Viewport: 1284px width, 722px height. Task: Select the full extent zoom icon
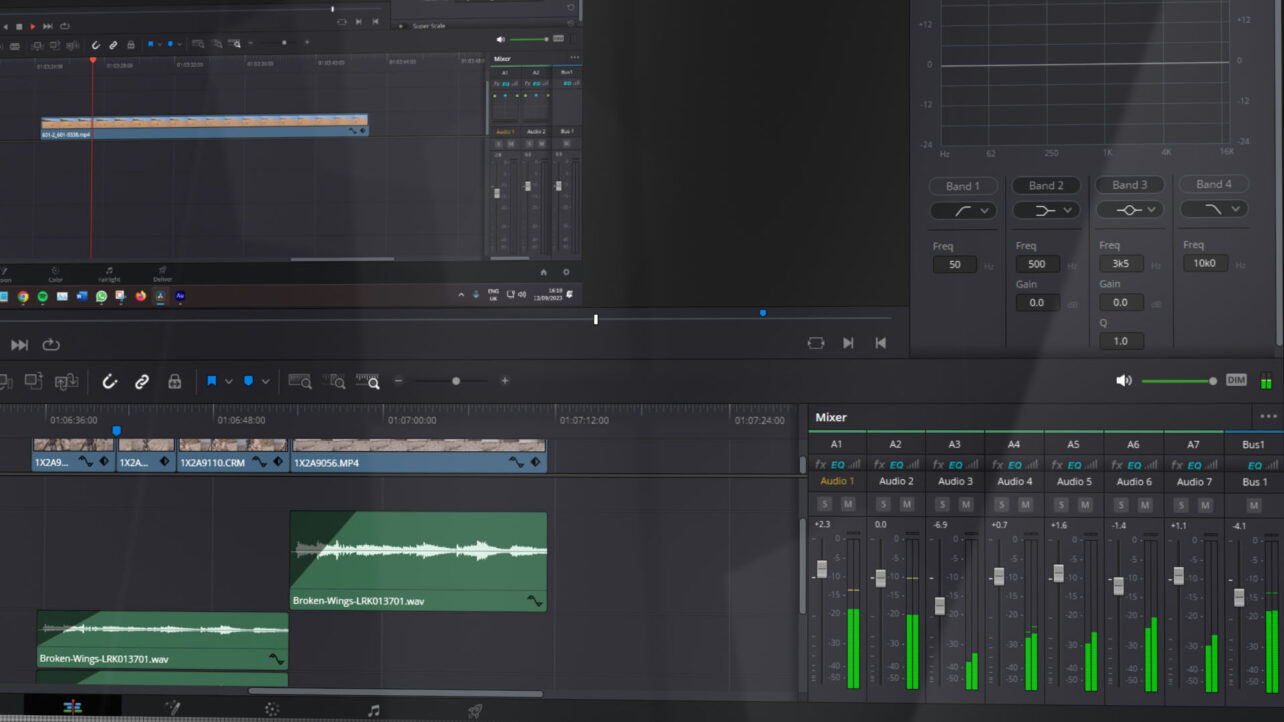(299, 381)
